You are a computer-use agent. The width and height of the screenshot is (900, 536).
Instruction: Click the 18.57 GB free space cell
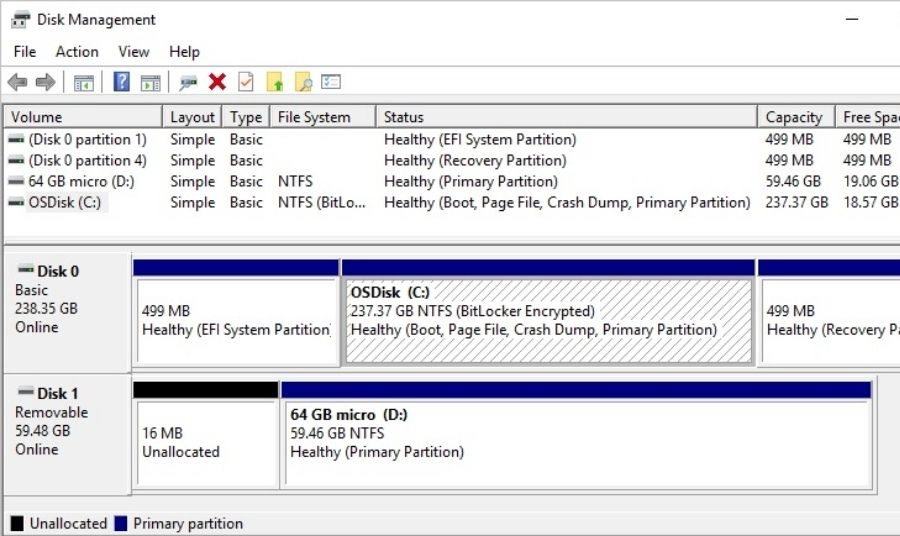(870, 203)
